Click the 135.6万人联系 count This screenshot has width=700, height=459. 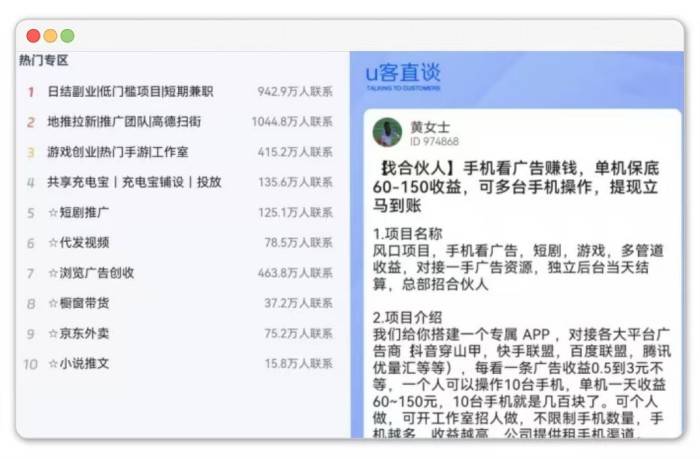(295, 182)
